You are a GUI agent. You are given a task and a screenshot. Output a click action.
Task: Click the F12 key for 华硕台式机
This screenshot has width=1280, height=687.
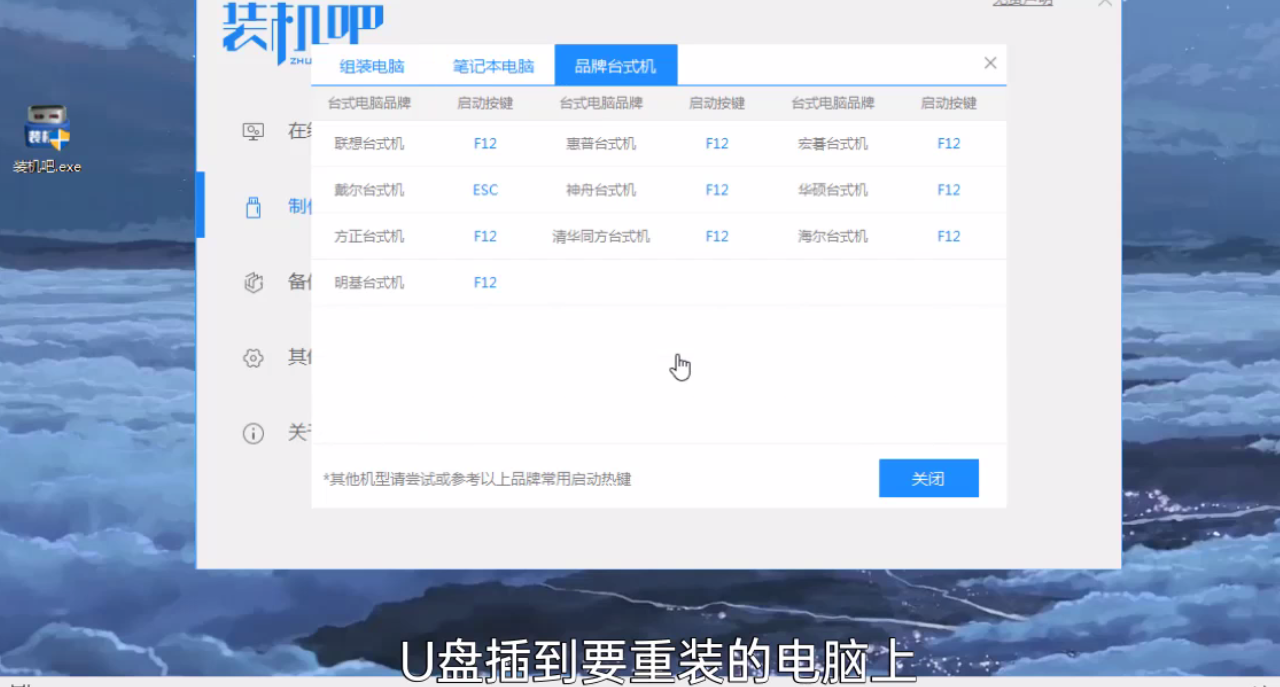tap(949, 190)
